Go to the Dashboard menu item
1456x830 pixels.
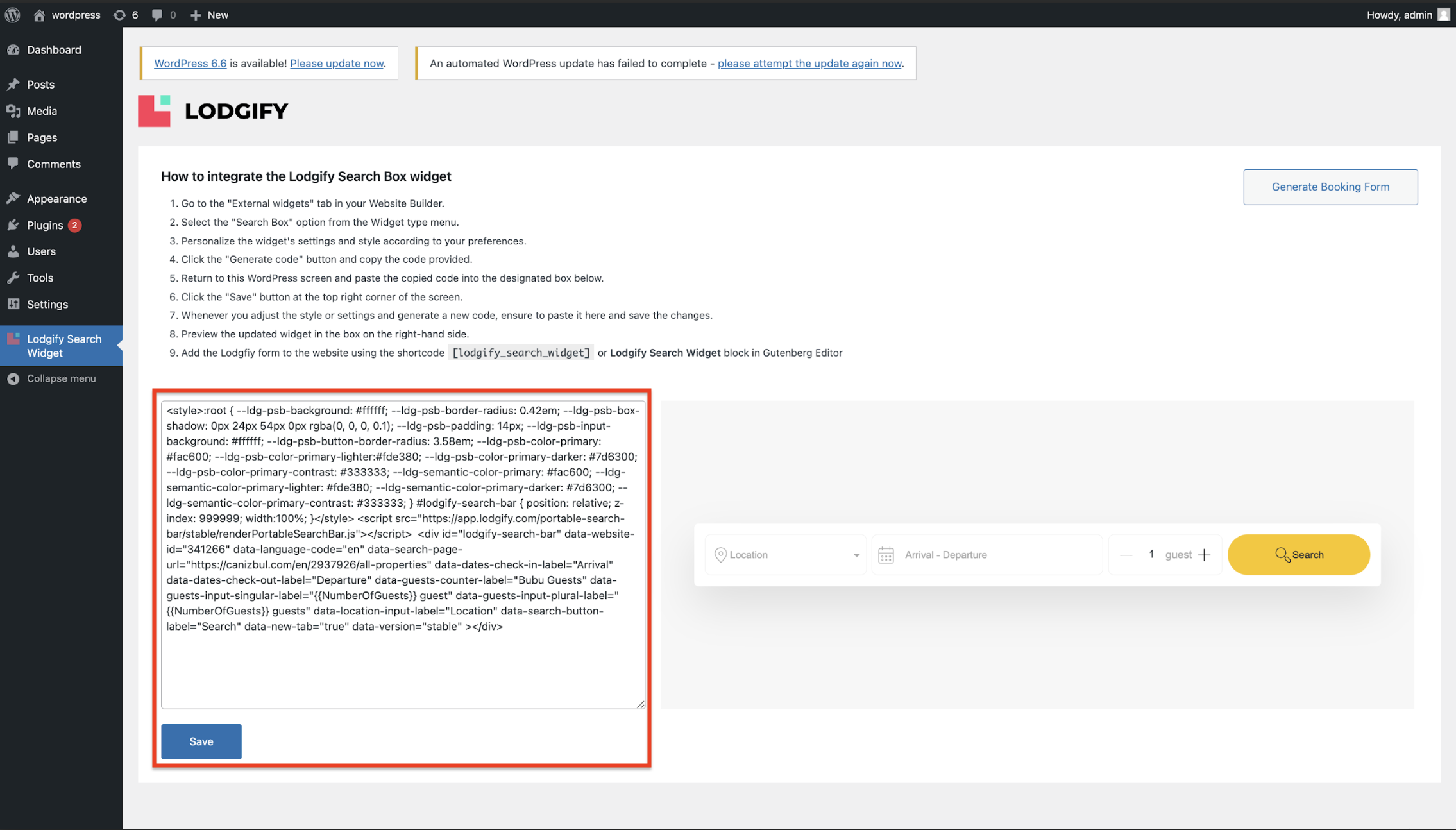tap(53, 49)
